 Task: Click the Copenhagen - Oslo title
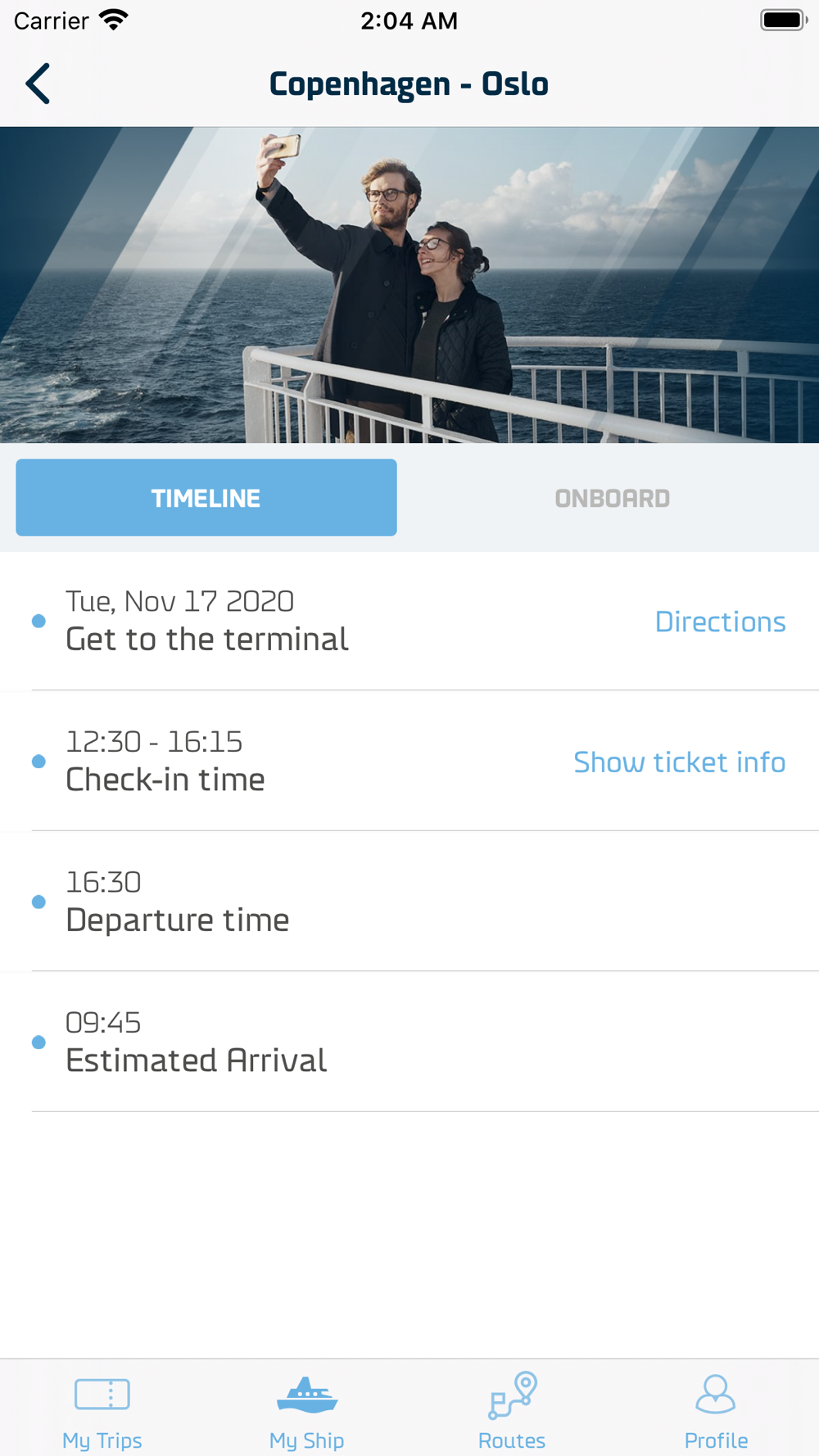pos(409,84)
